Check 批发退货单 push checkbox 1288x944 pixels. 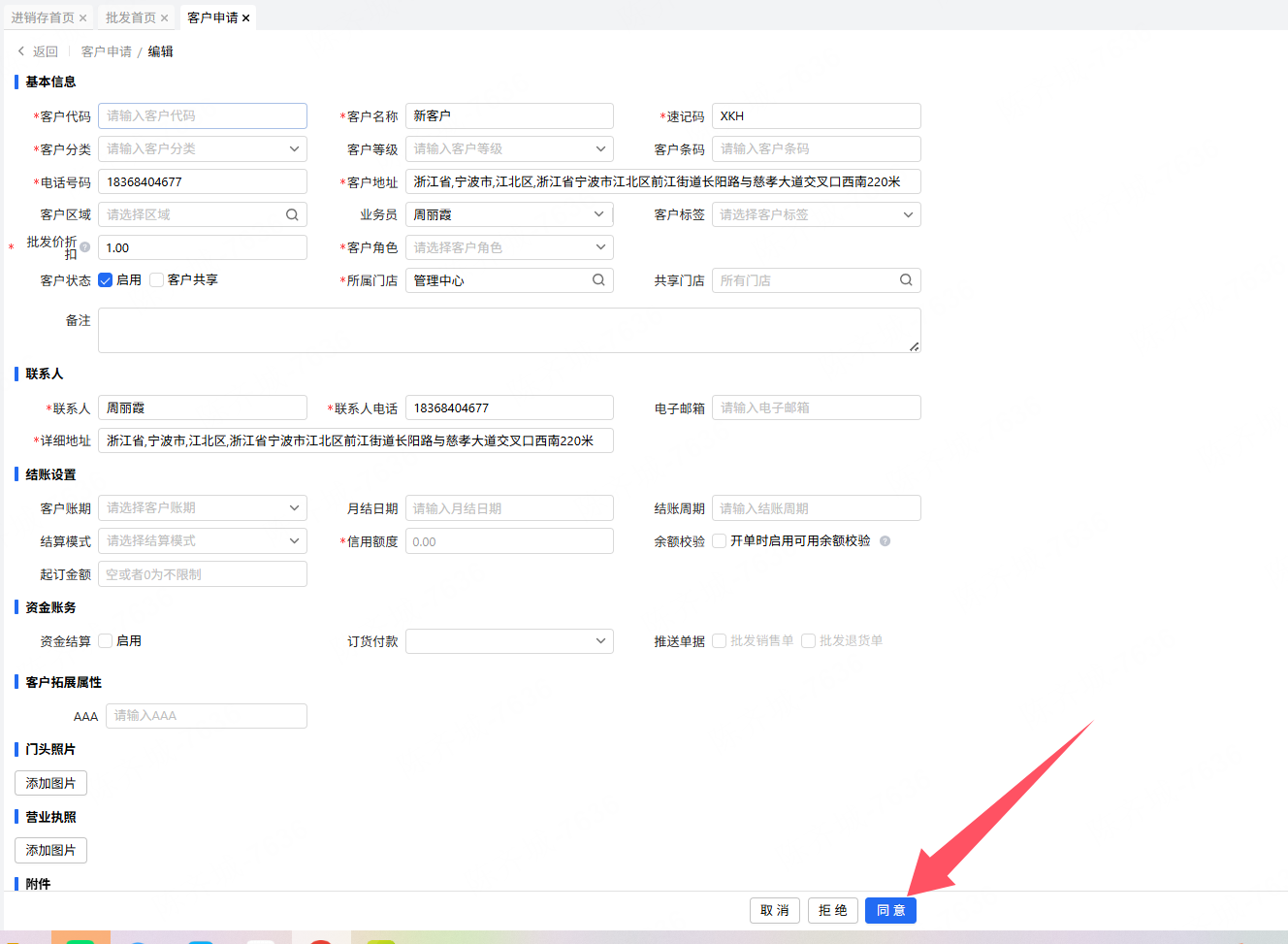coord(808,640)
